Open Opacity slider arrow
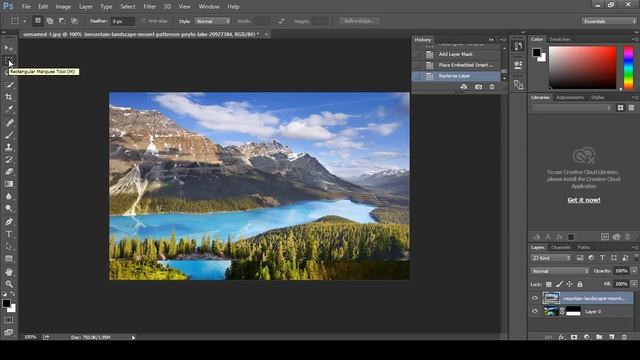 click(634, 271)
